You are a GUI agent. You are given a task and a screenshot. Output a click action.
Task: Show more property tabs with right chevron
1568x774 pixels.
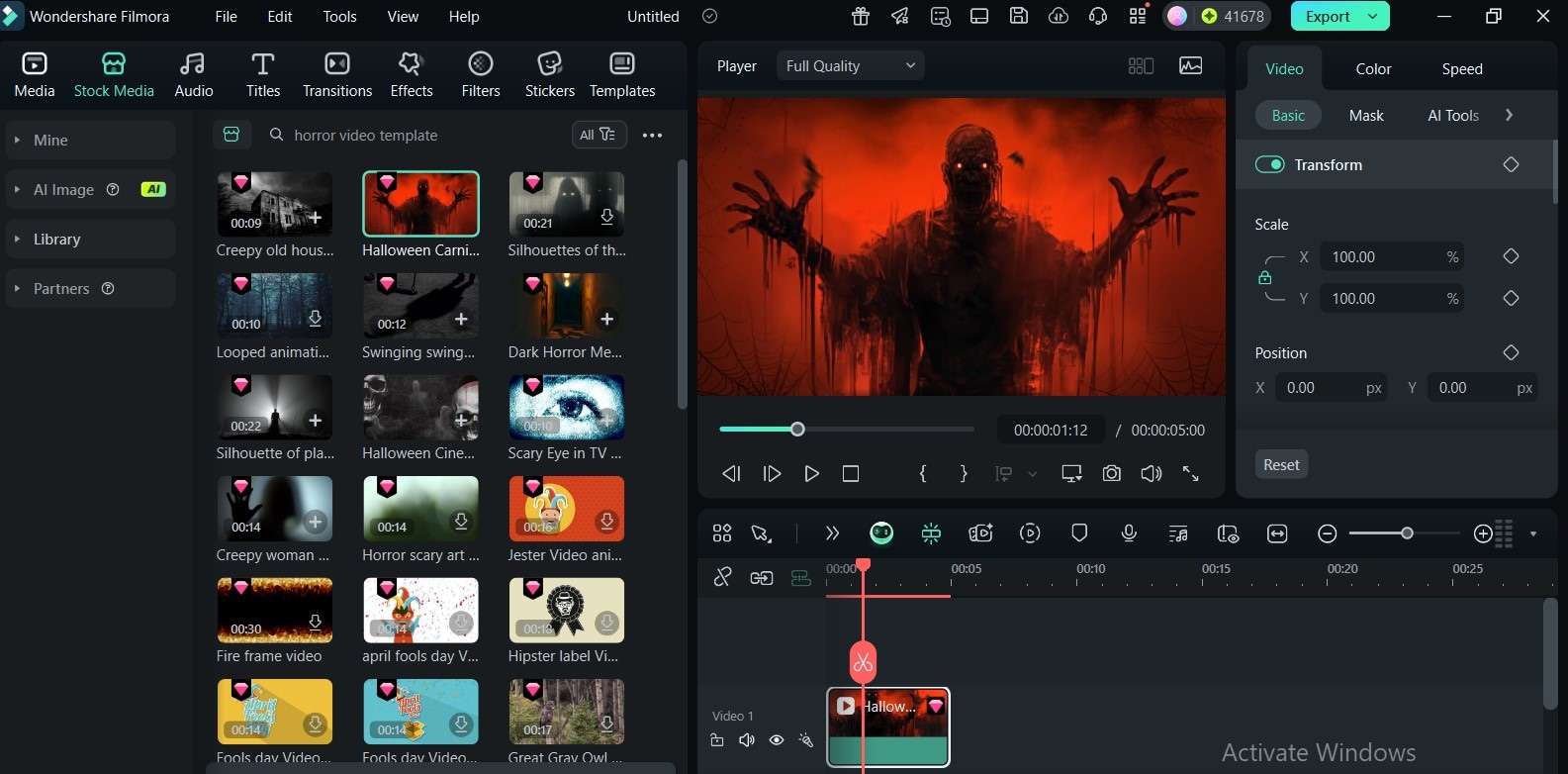[1509, 115]
